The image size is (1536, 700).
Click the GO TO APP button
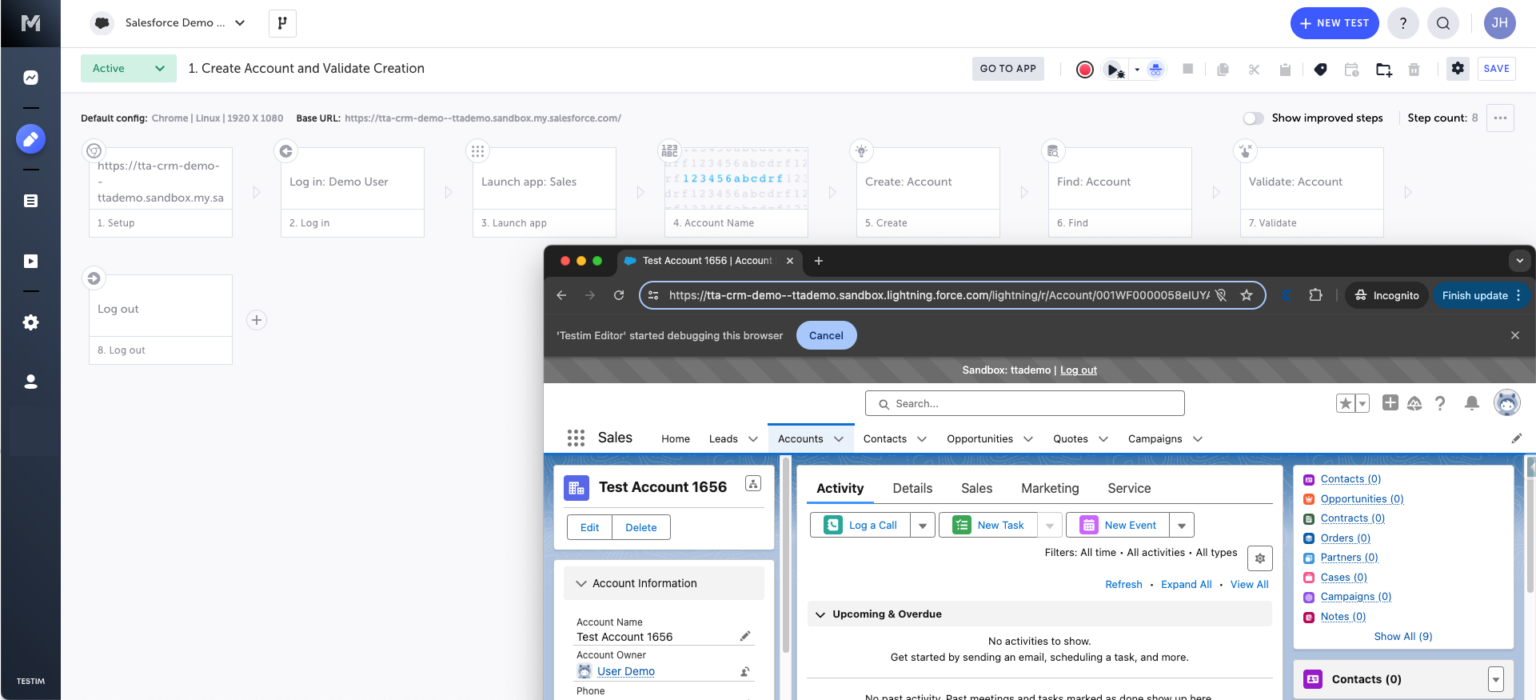coord(1007,69)
